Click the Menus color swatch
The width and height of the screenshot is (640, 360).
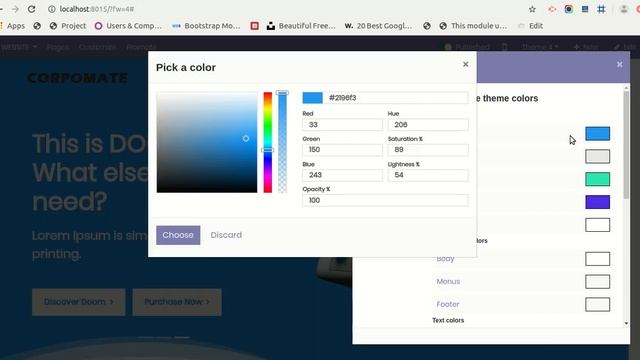tap(598, 282)
